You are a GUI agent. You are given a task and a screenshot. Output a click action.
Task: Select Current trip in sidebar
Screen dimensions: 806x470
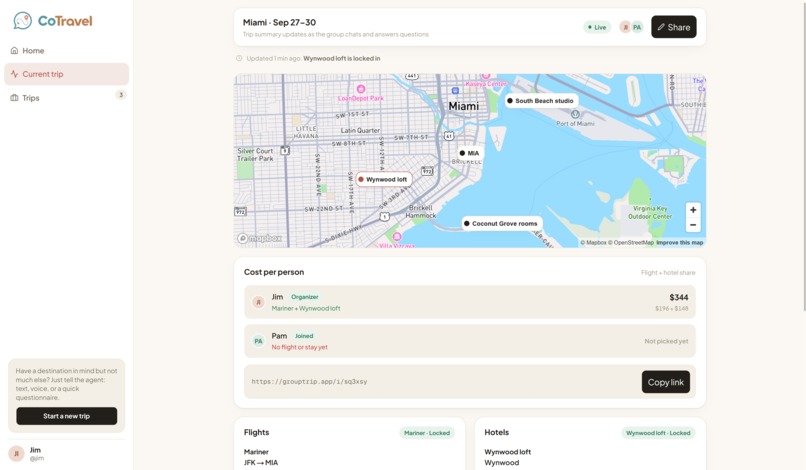coord(66,74)
